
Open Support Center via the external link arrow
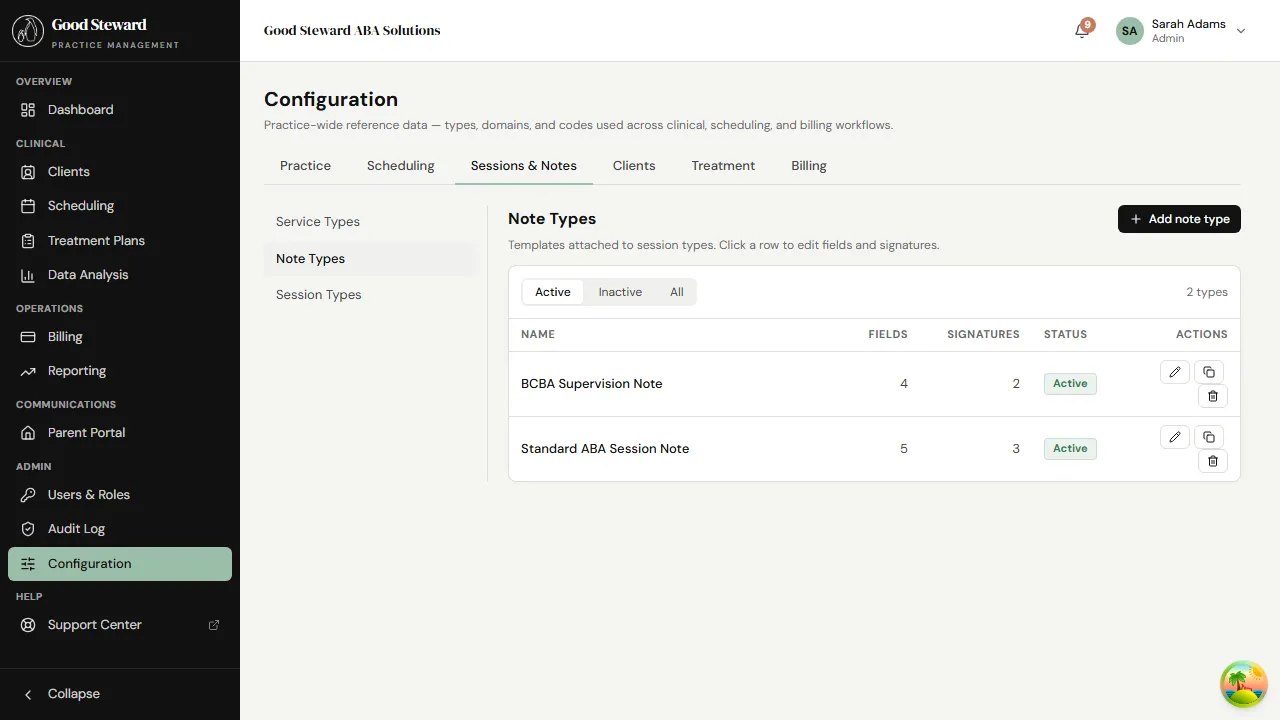click(x=213, y=624)
